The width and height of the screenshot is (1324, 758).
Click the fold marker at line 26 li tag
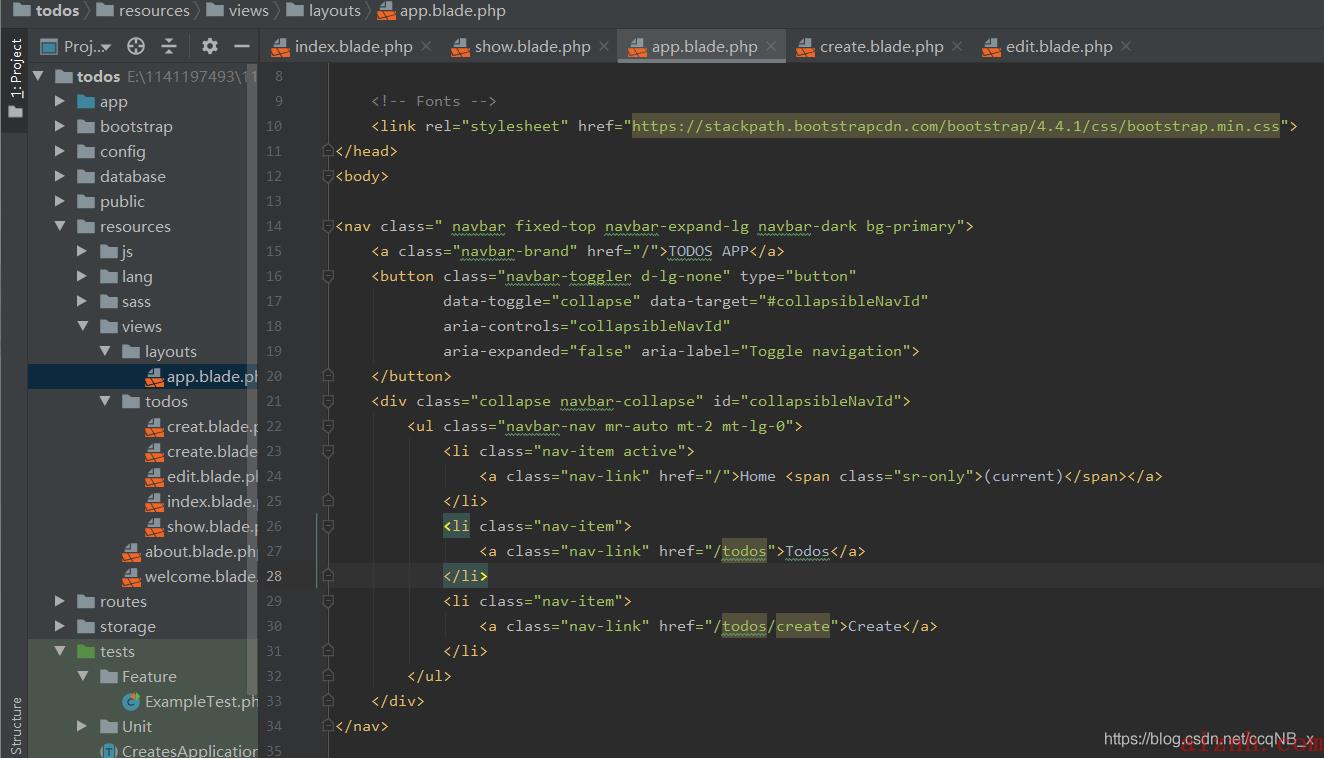click(327, 526)
